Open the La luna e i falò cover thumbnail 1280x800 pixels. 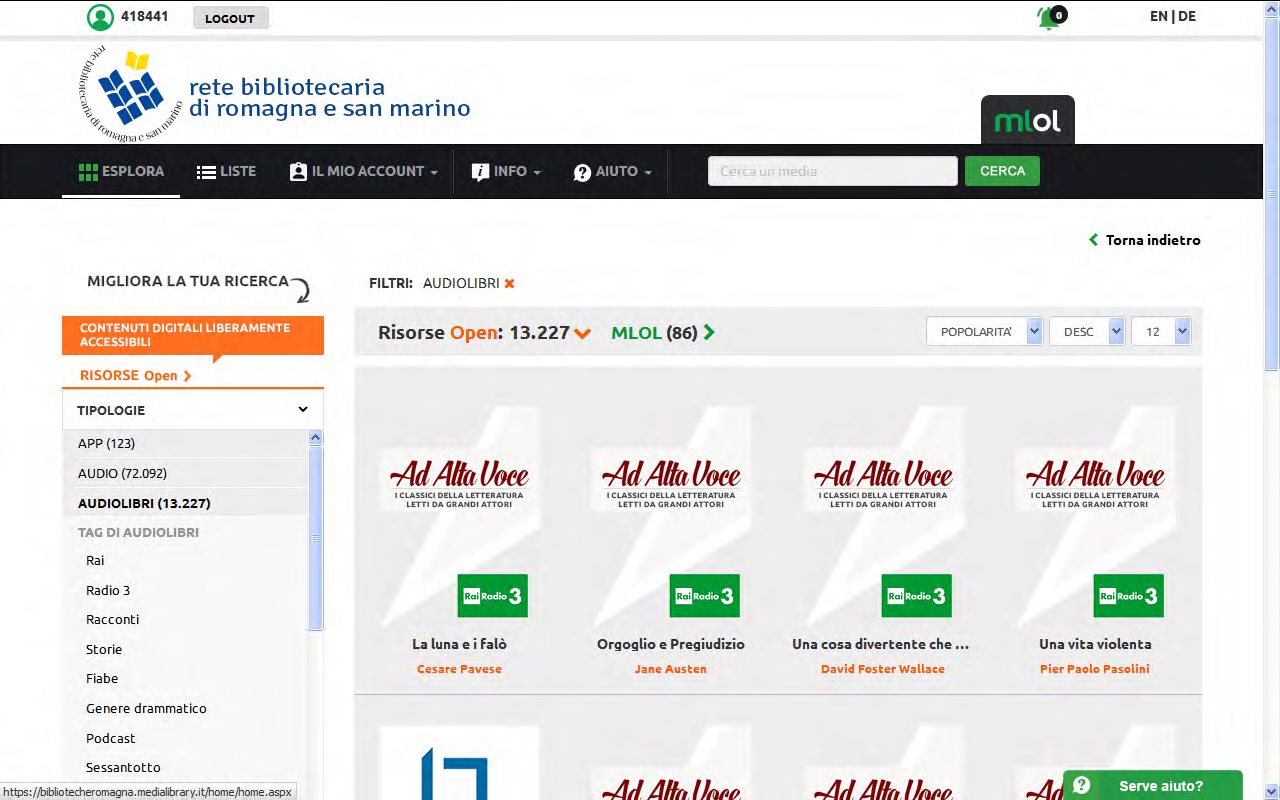point(459,512)
